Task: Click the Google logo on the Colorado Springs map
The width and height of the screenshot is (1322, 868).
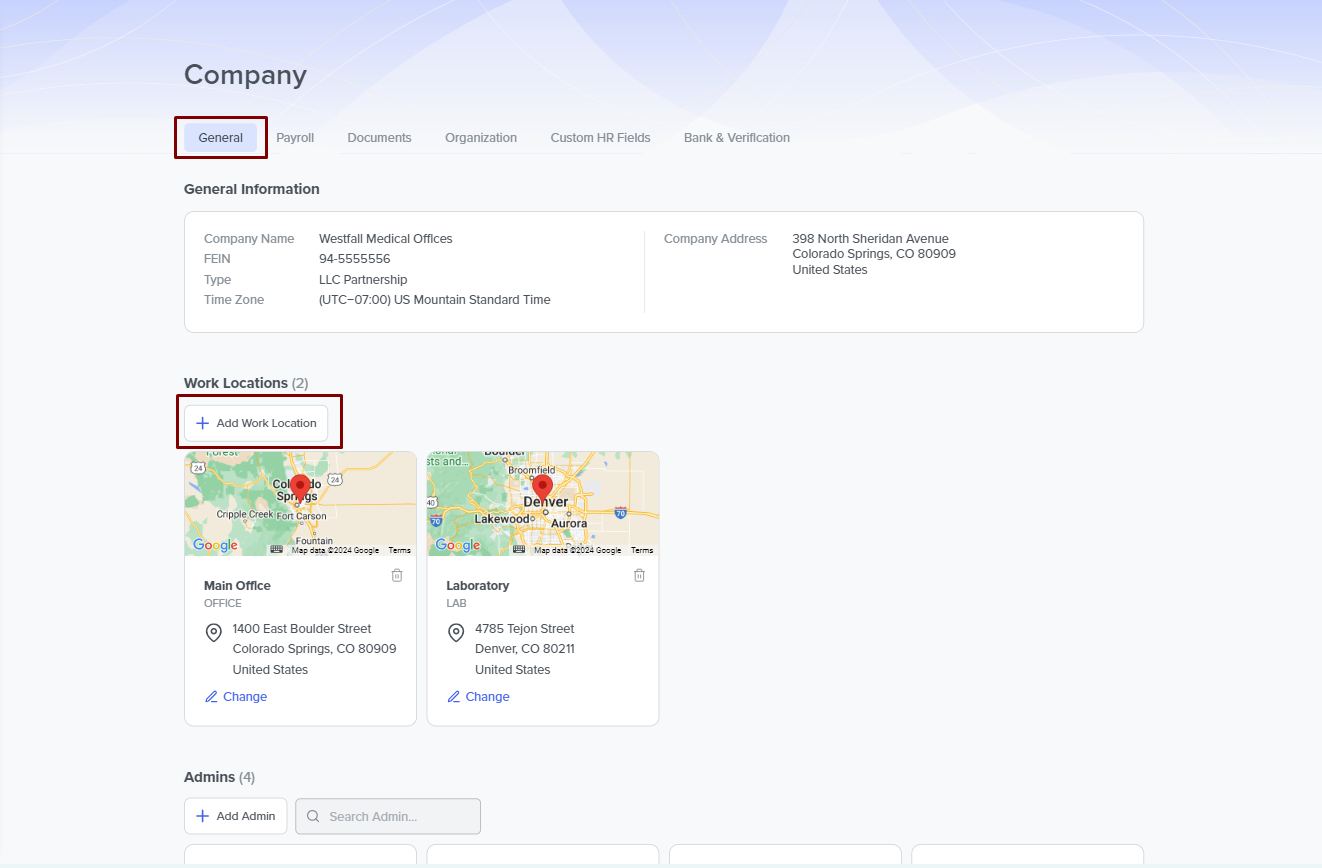Action: 215,545
